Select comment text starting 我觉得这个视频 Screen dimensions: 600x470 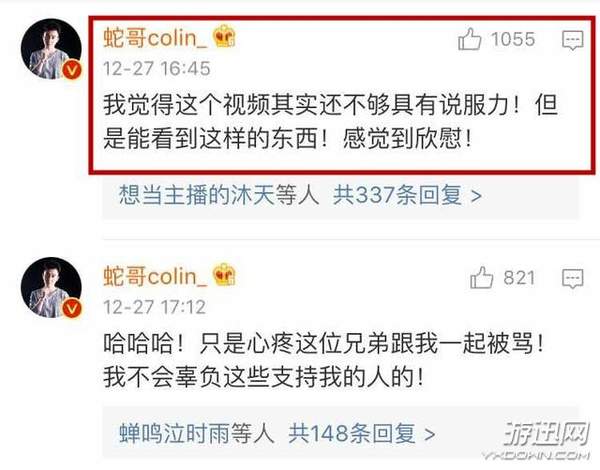tap(331, 122)
